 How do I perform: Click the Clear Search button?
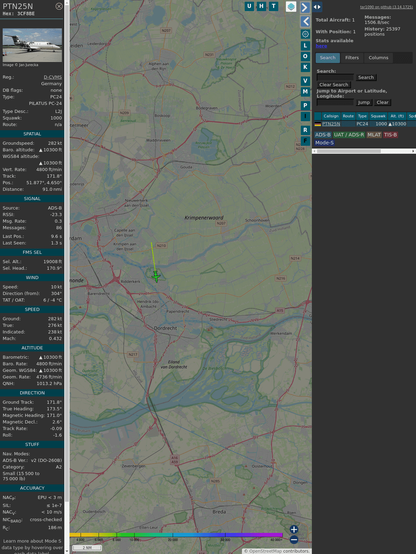334,85
